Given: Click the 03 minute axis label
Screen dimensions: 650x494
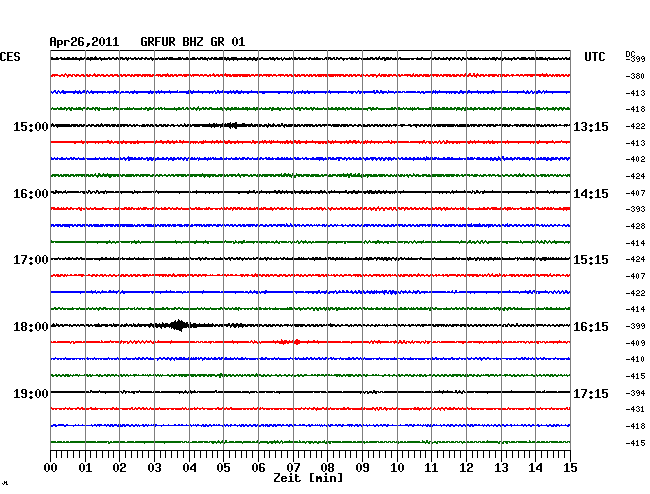Looking at the screenshot, I should pos(154,468).
